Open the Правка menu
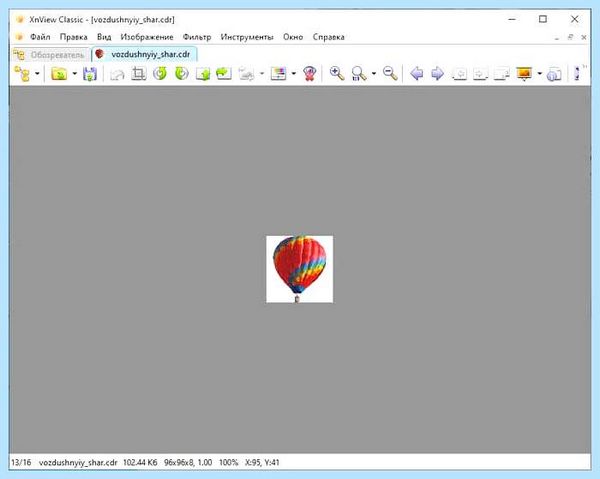This screenshot has width=600, height=479. pos(73,37)
